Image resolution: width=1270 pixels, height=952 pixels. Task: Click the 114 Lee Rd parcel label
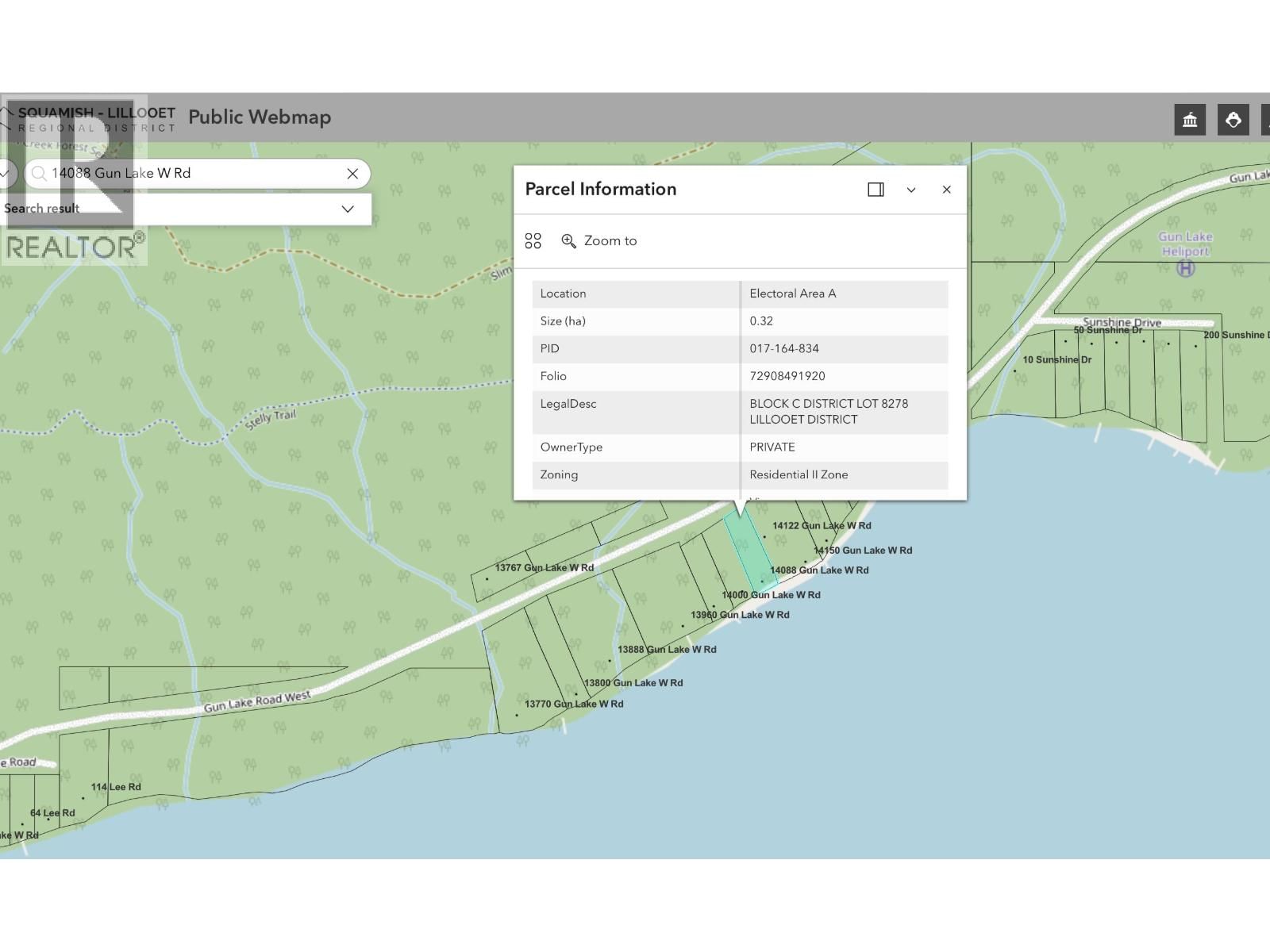[116, 787]
